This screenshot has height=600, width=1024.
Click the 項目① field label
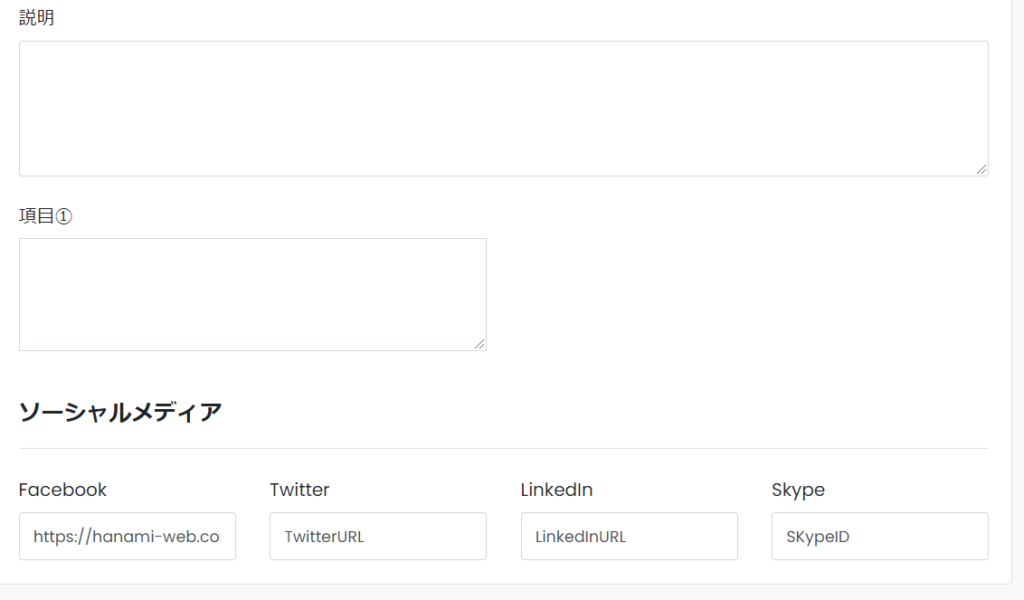46,215
